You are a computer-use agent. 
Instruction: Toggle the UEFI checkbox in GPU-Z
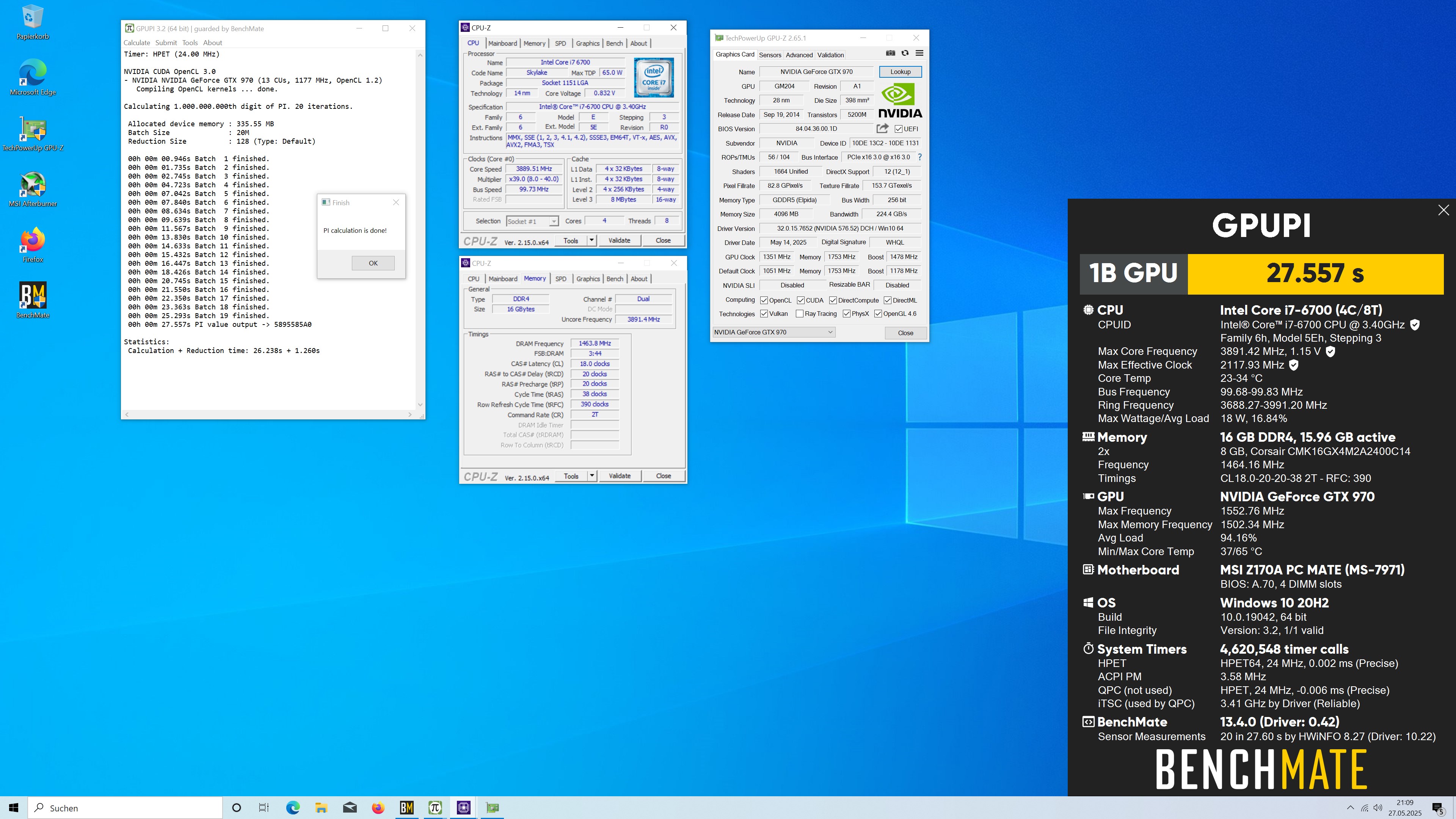pyautogui.click(x=898, y=129)
